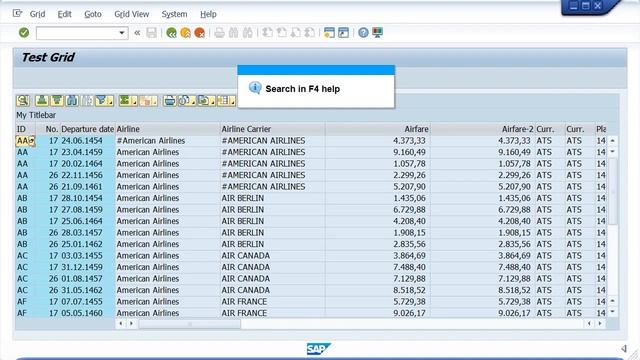
Task: Click the standard toolbar Find binoculars icon
Action: (x=233, y=33)
